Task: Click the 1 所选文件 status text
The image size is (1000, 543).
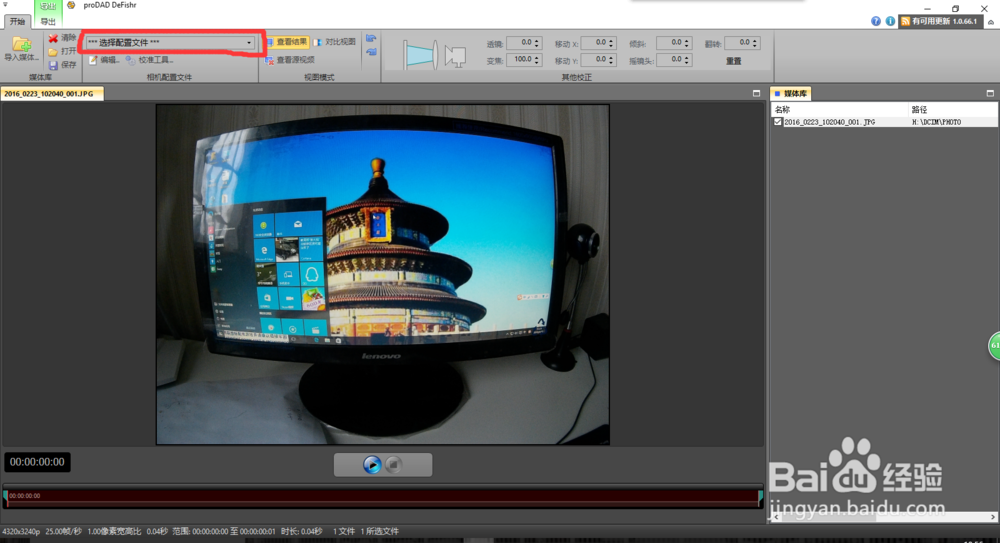Action: point(379,531)
